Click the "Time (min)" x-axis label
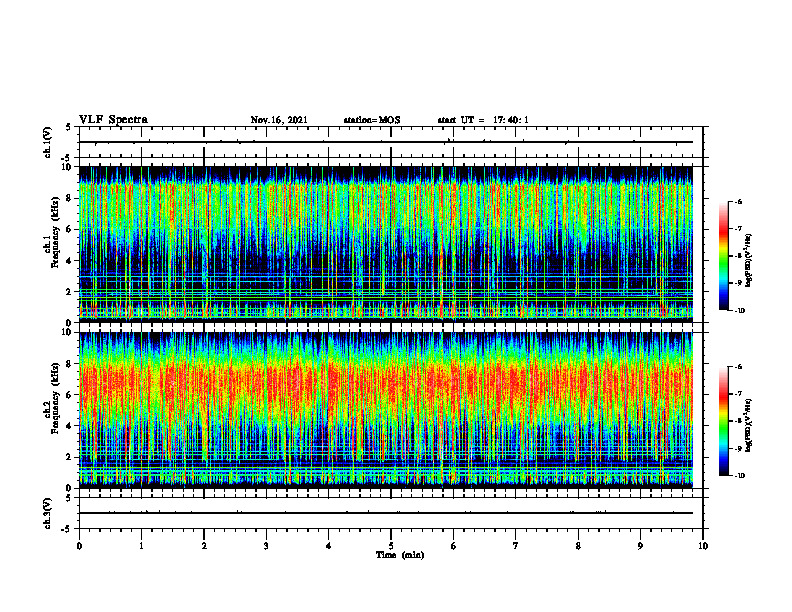Image resolution: width=792 pixels, height=612 pixels. pos(400,555)
